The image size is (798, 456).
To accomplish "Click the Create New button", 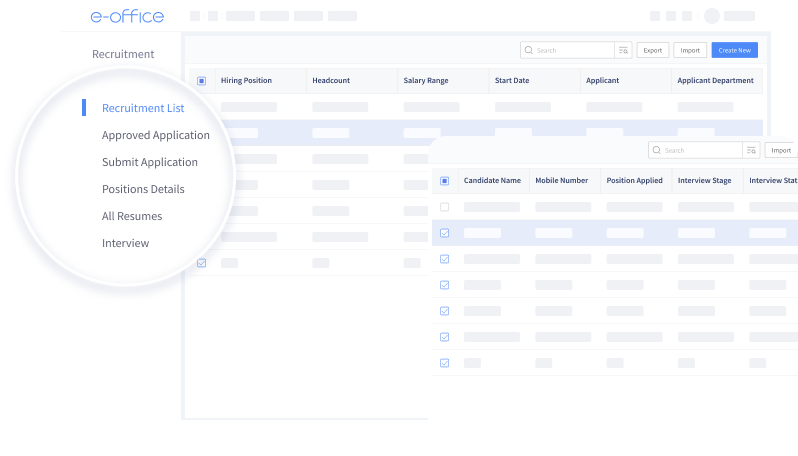I will pos(734,50).
